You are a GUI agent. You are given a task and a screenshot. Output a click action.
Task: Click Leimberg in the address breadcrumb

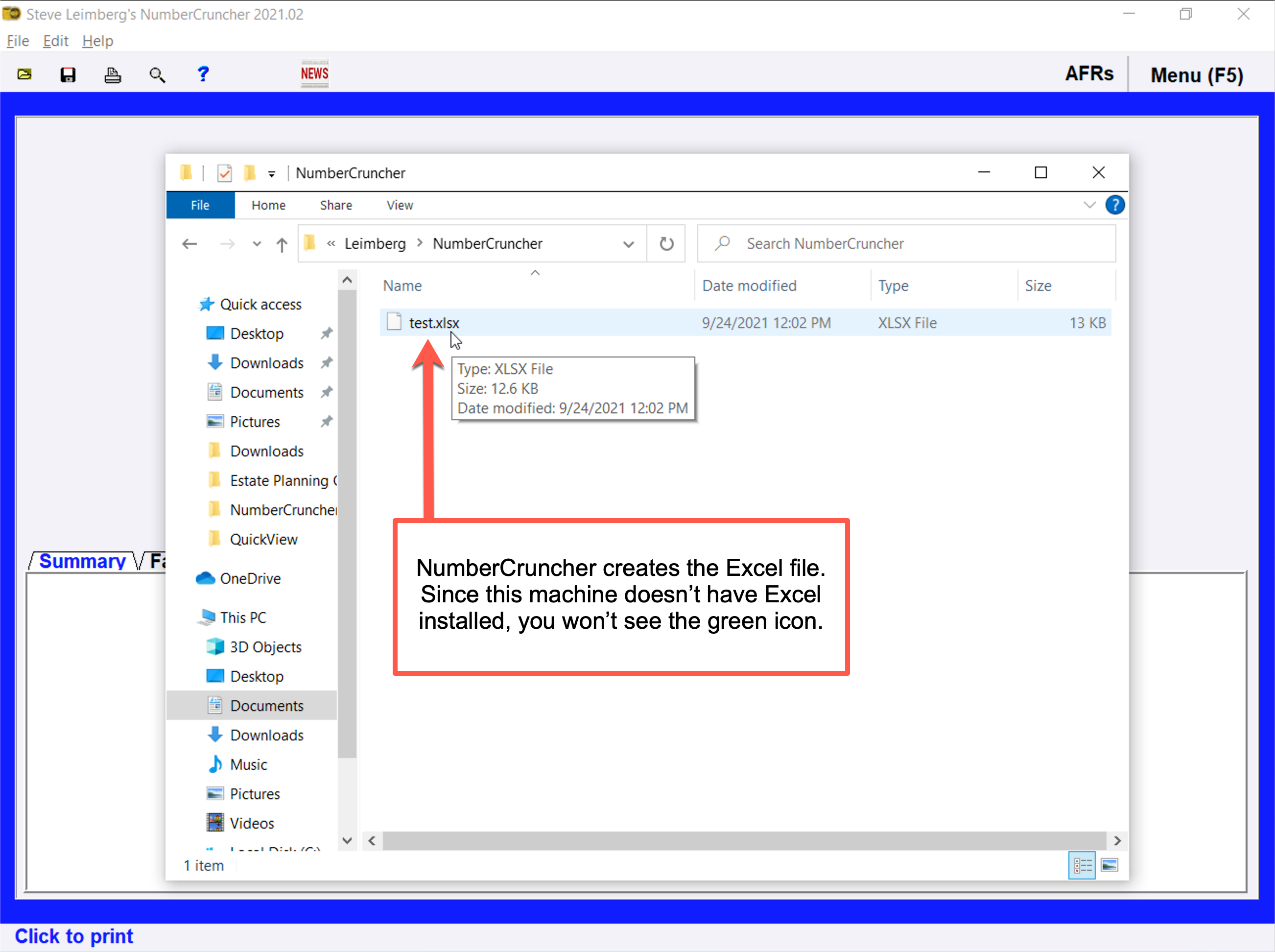pos(375,244)
